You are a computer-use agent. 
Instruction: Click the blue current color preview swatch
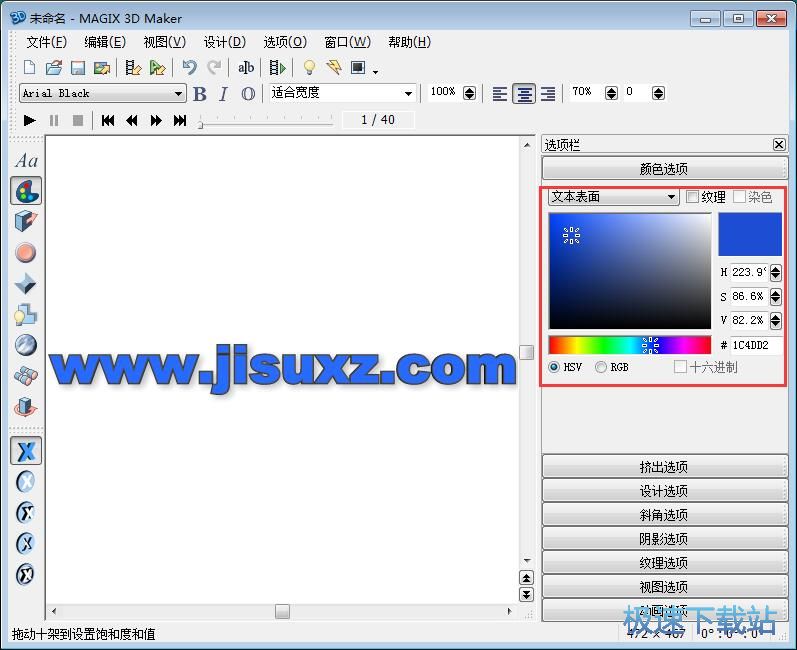point(750,234)
